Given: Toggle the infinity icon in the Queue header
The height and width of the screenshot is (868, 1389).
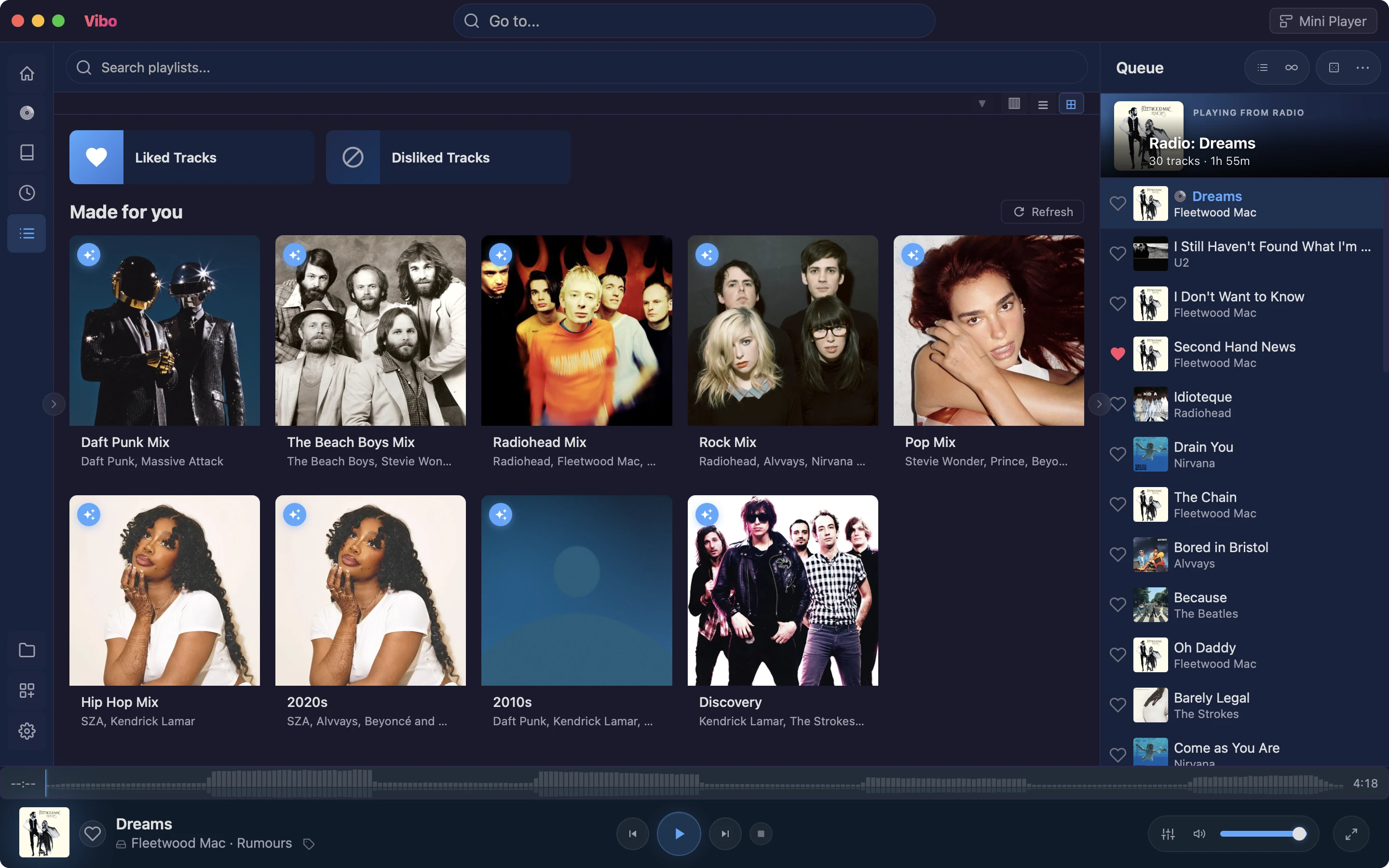Looking at the screenshot, I should (x=1292, y=68).
